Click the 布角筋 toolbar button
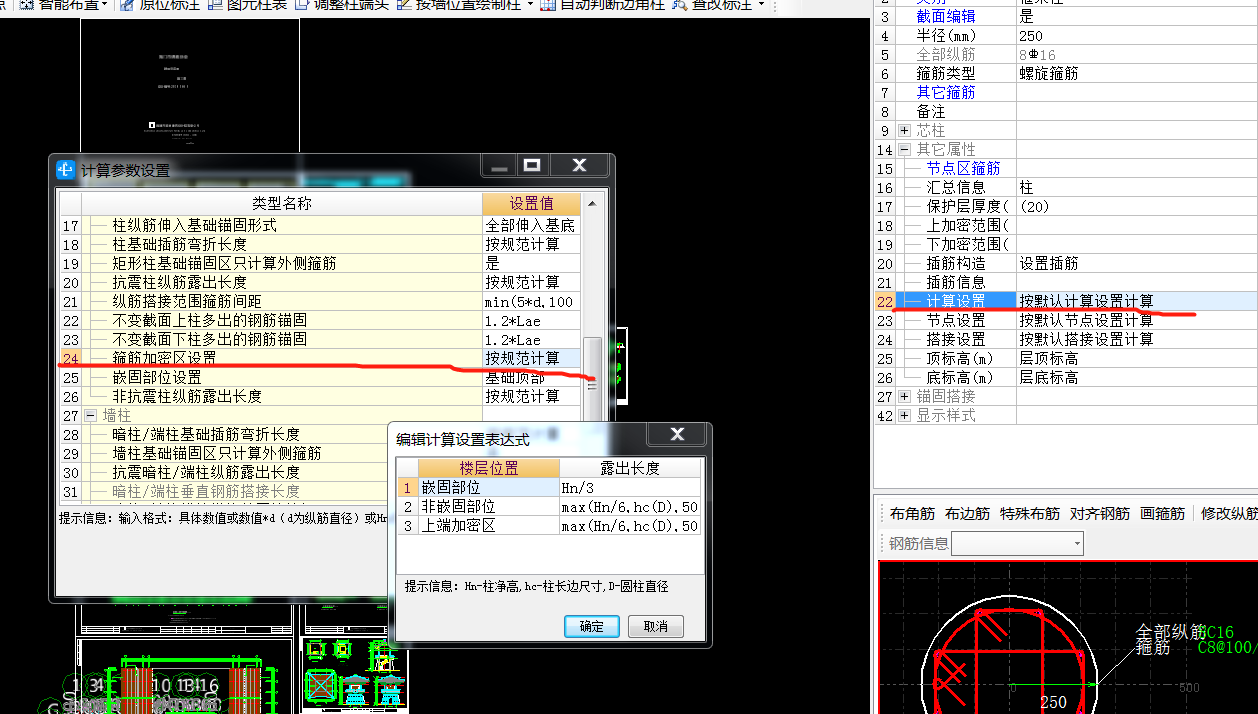Image resolution: width=1258 pixels, height=714 pixels. pos(912,513)
